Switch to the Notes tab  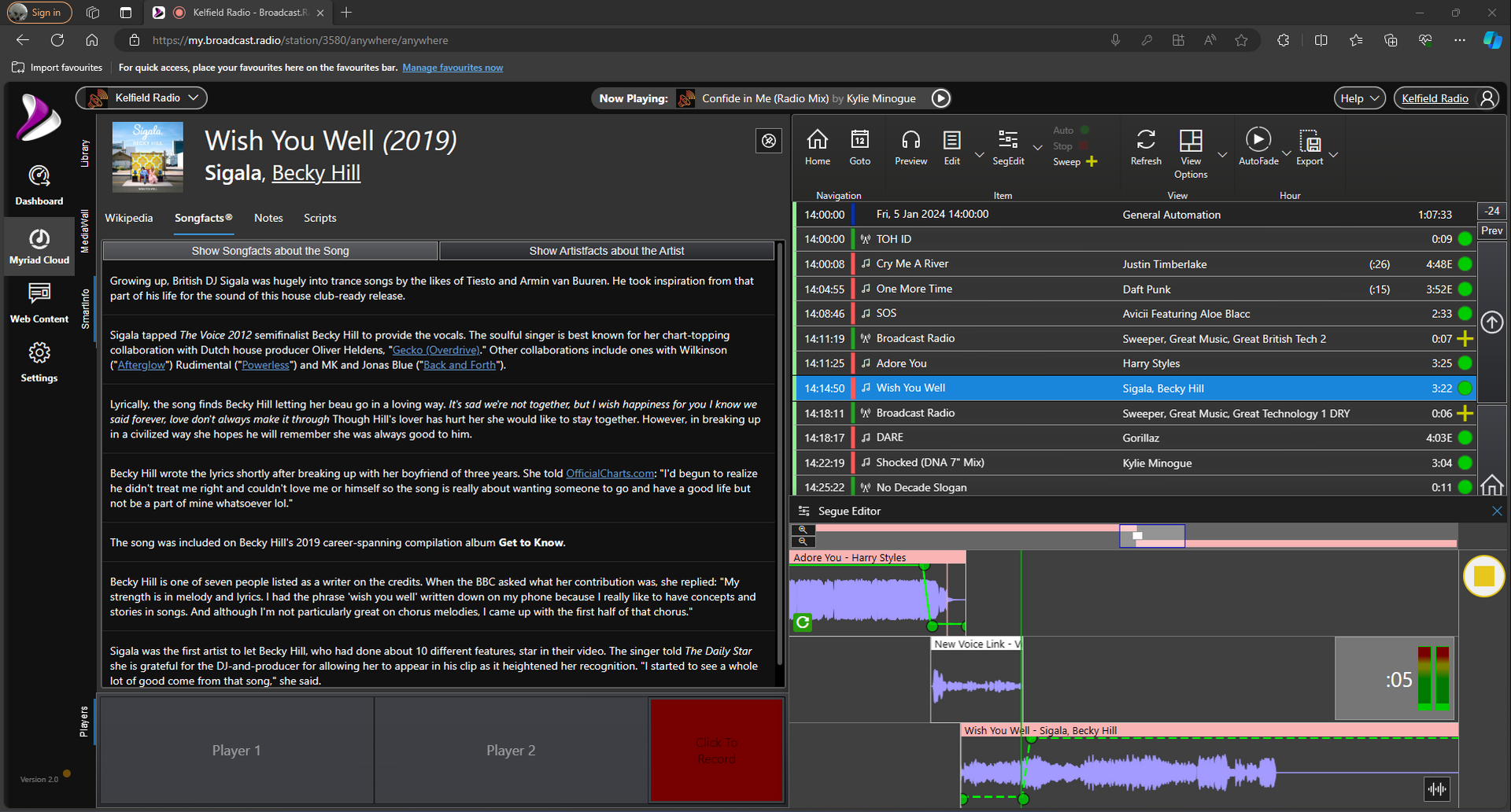point(268,218)
